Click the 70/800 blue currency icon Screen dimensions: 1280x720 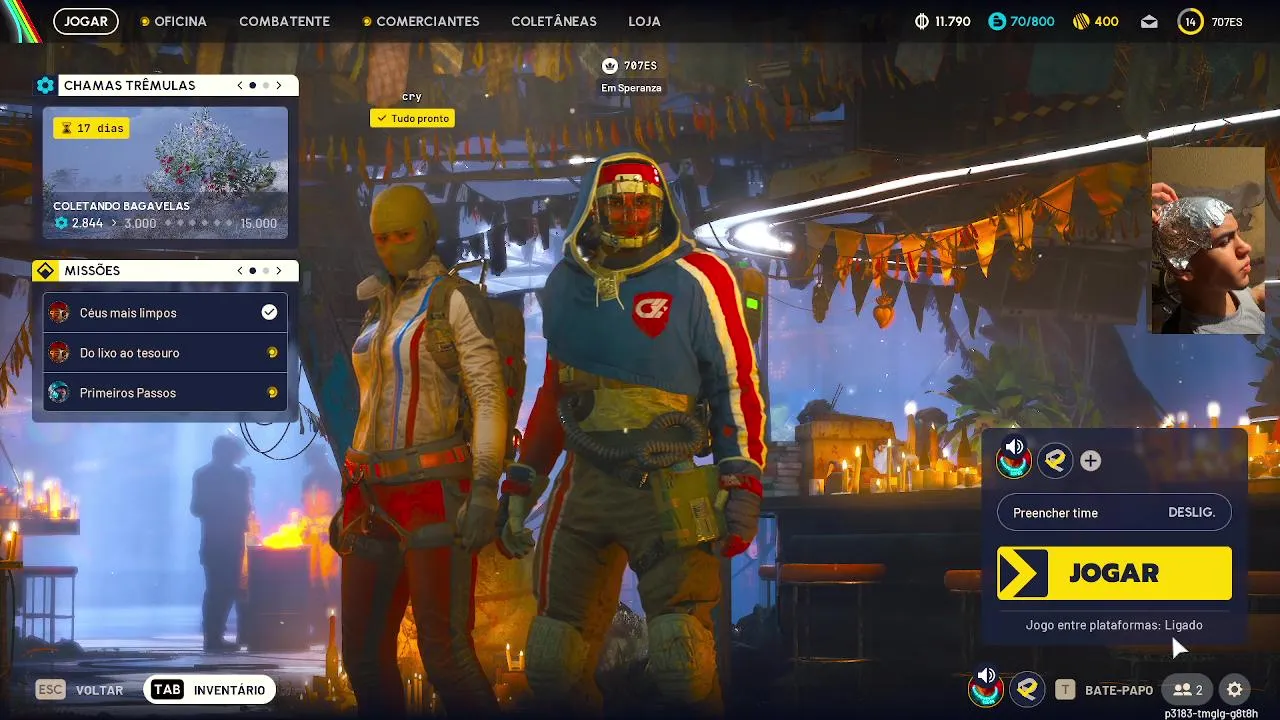997,21
